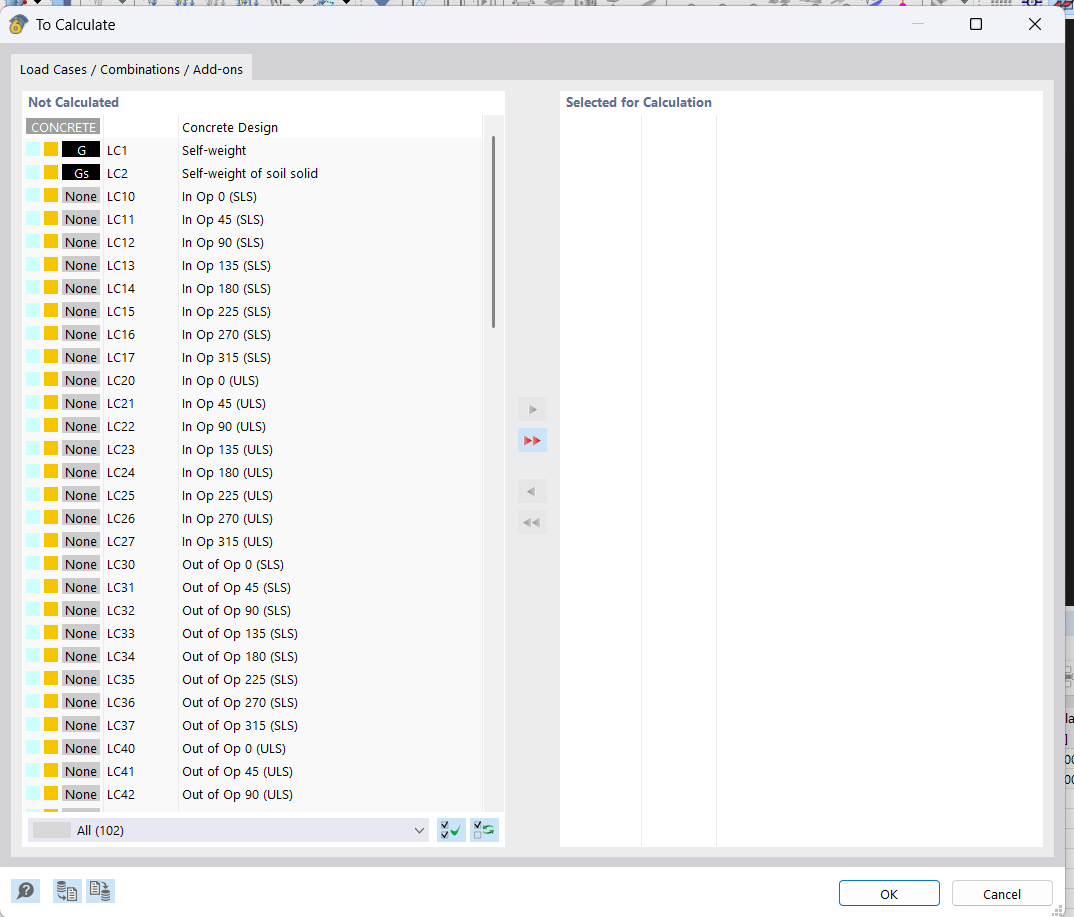This screenshot has width=1074, height=917.
Task: Click the database-to-document icon at bottom left
Action: click(67, 891)
